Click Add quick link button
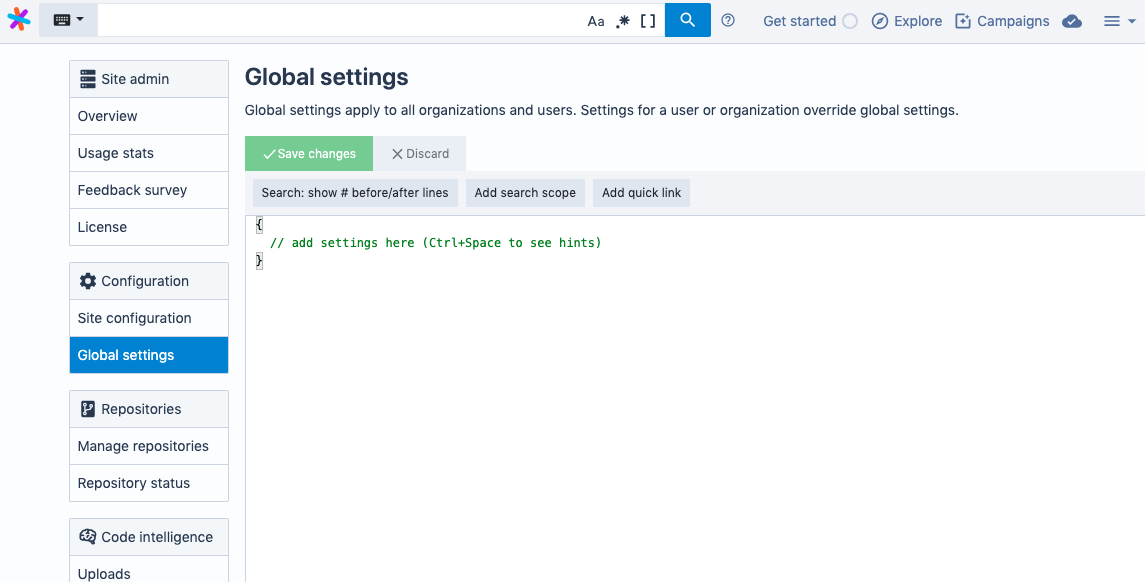The image size is (1145, 582). [x=641, y=193]
